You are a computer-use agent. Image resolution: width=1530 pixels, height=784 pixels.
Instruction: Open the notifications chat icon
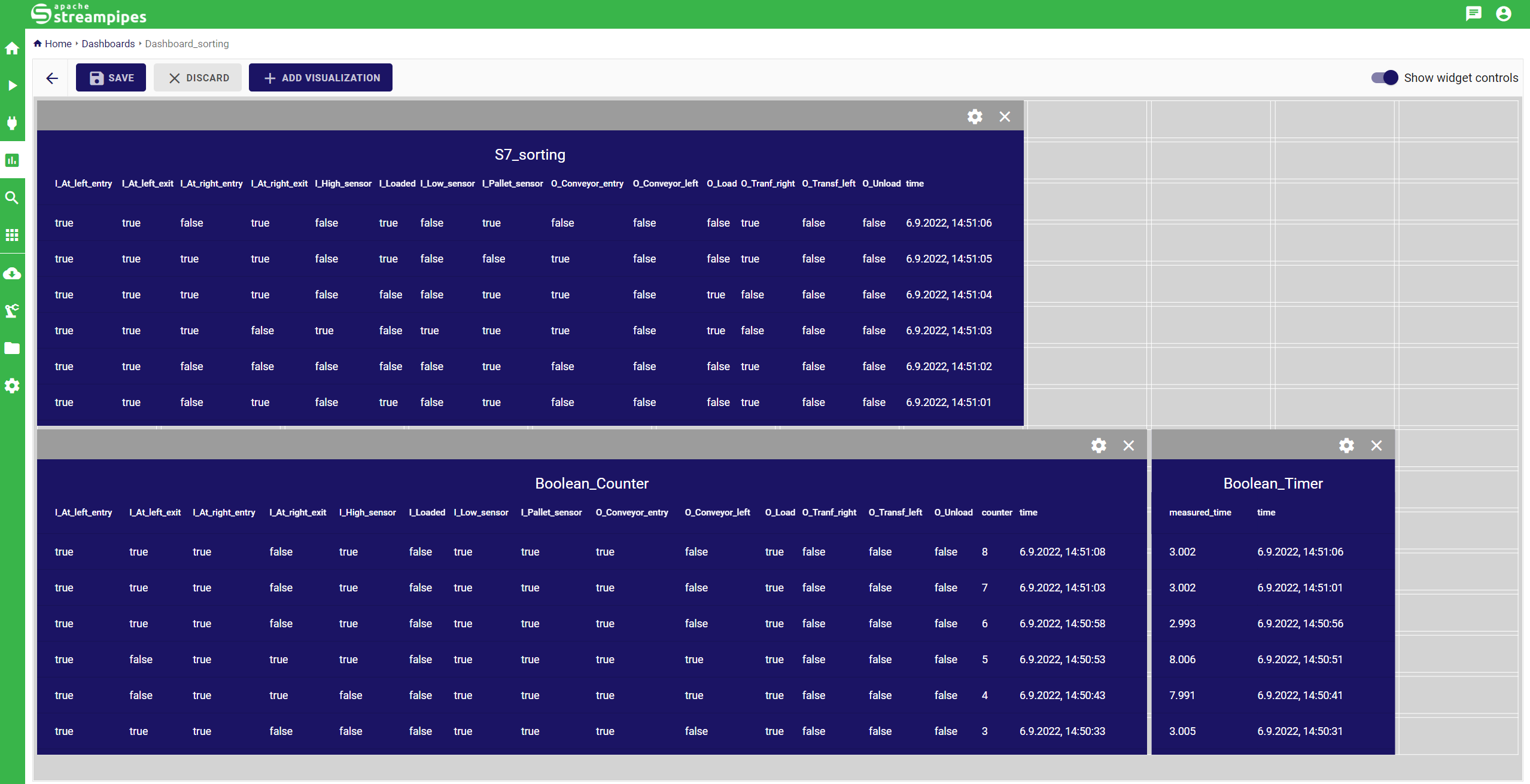[x=1473, y=14]
